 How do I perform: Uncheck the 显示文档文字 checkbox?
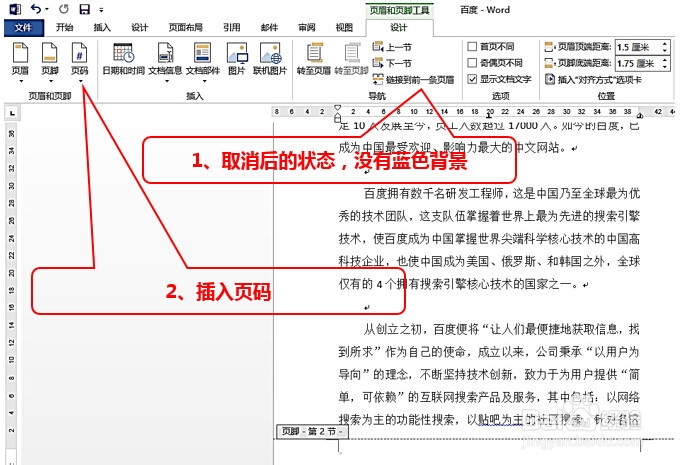[x=473, y=79]
